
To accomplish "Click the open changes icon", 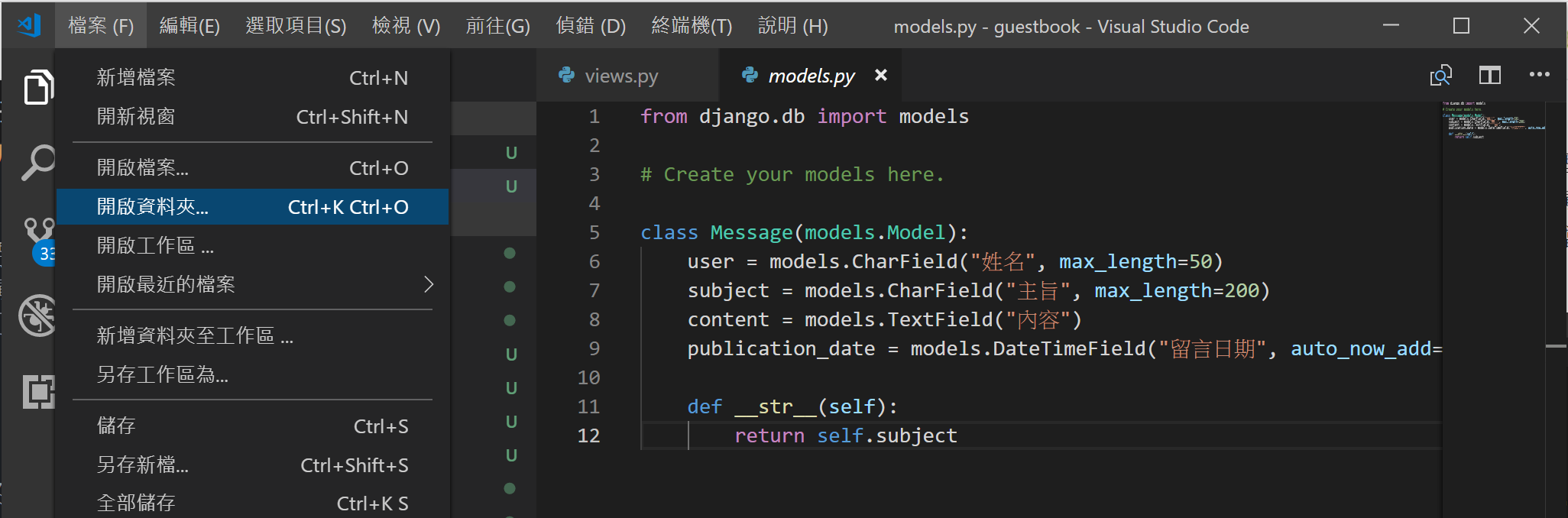I will 1440,75.
